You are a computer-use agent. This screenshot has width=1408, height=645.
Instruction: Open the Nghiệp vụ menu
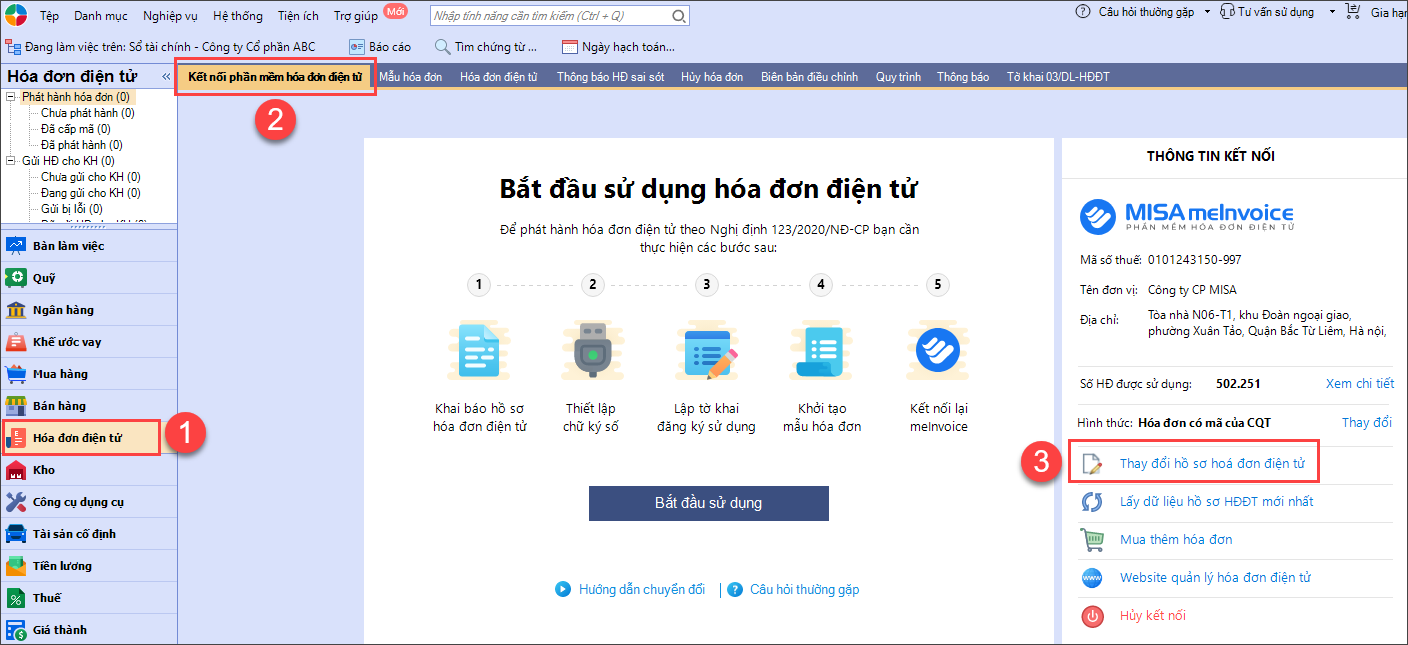(x=170, y=16)
